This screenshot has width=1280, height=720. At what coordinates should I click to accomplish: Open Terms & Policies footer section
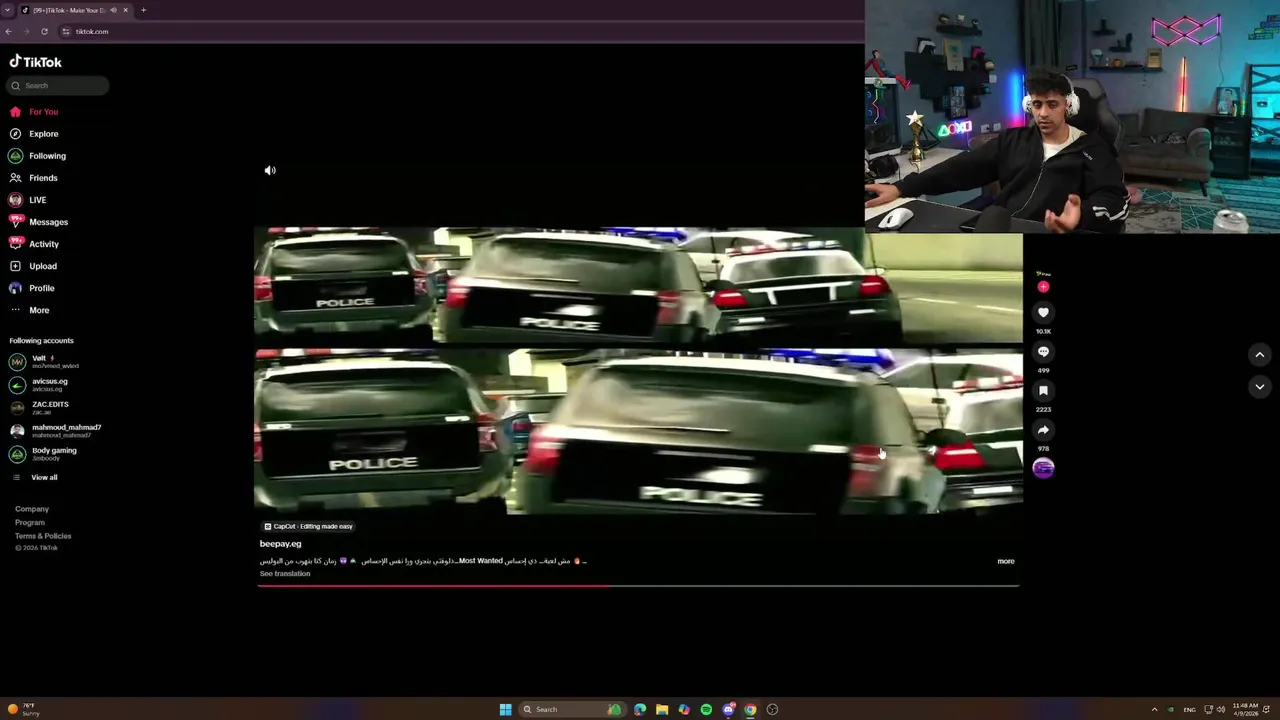[x=43, y=536]
